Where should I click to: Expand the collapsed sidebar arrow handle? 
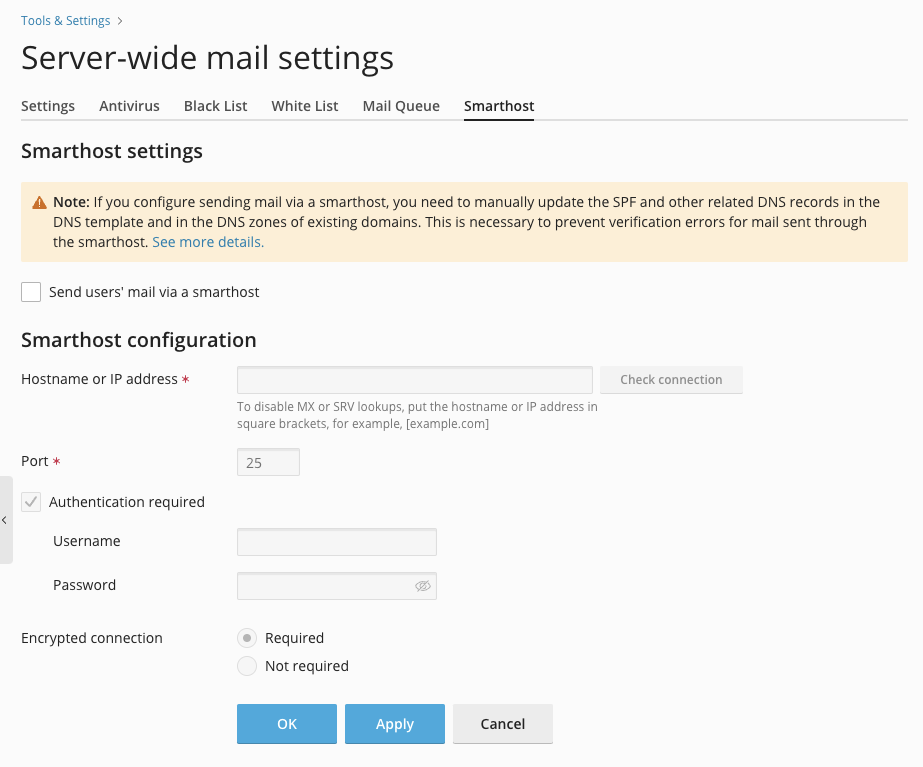(x=5, y=520)
